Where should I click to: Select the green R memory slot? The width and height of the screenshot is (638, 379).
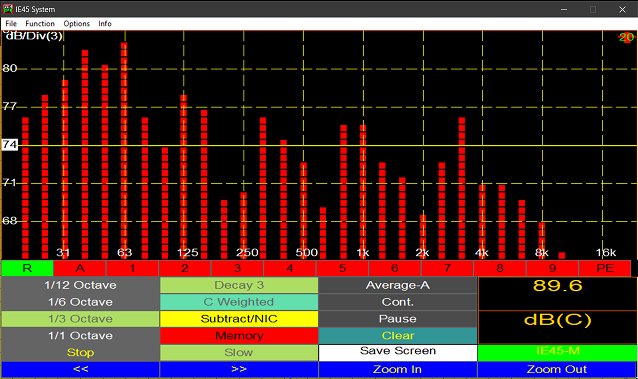27,268
